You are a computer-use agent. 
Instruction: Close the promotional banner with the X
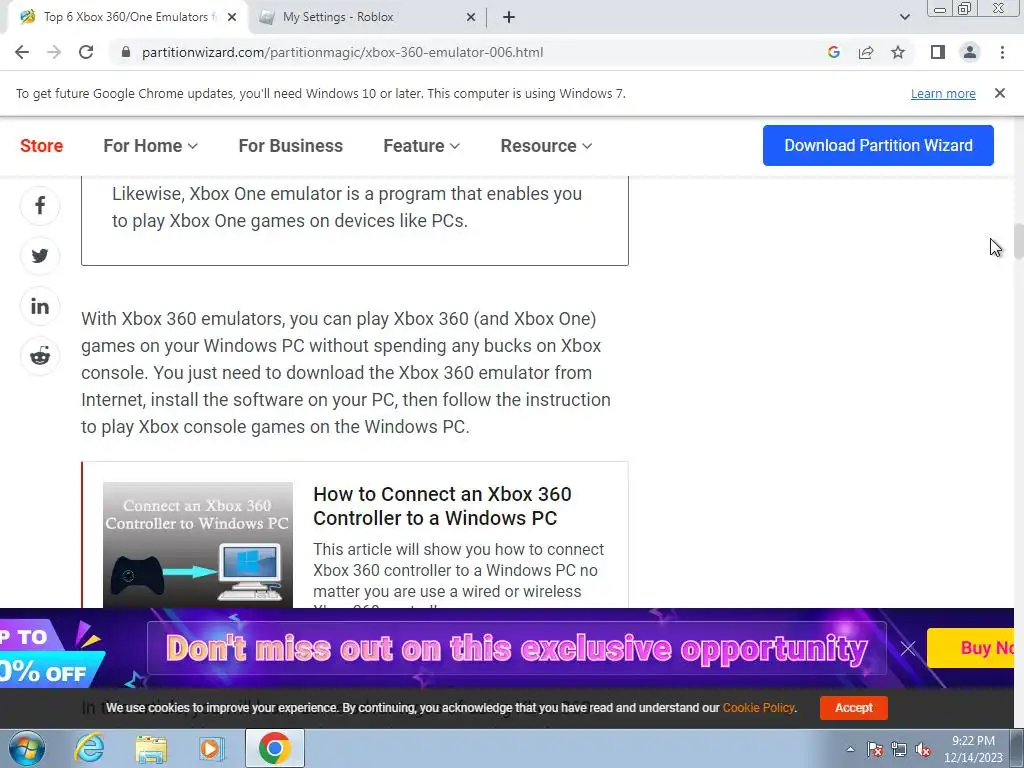[x=908, y=648]
